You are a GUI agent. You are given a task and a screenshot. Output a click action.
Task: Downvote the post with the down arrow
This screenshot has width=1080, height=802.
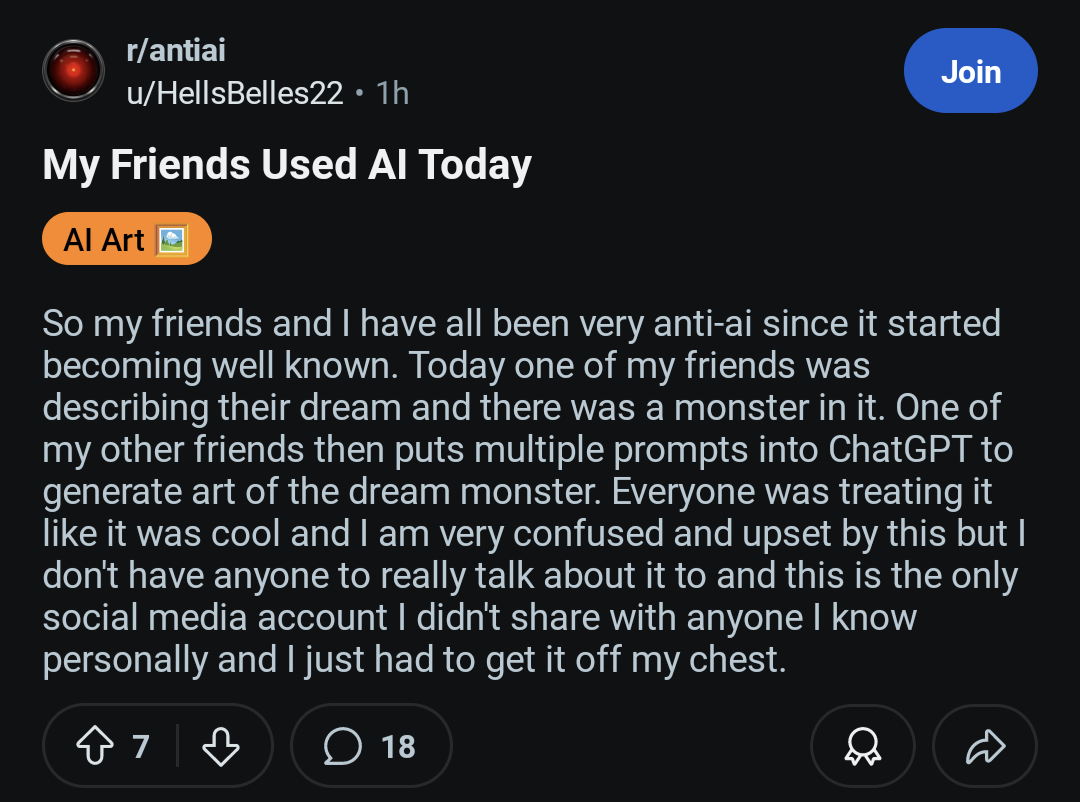tap(221, 746)
